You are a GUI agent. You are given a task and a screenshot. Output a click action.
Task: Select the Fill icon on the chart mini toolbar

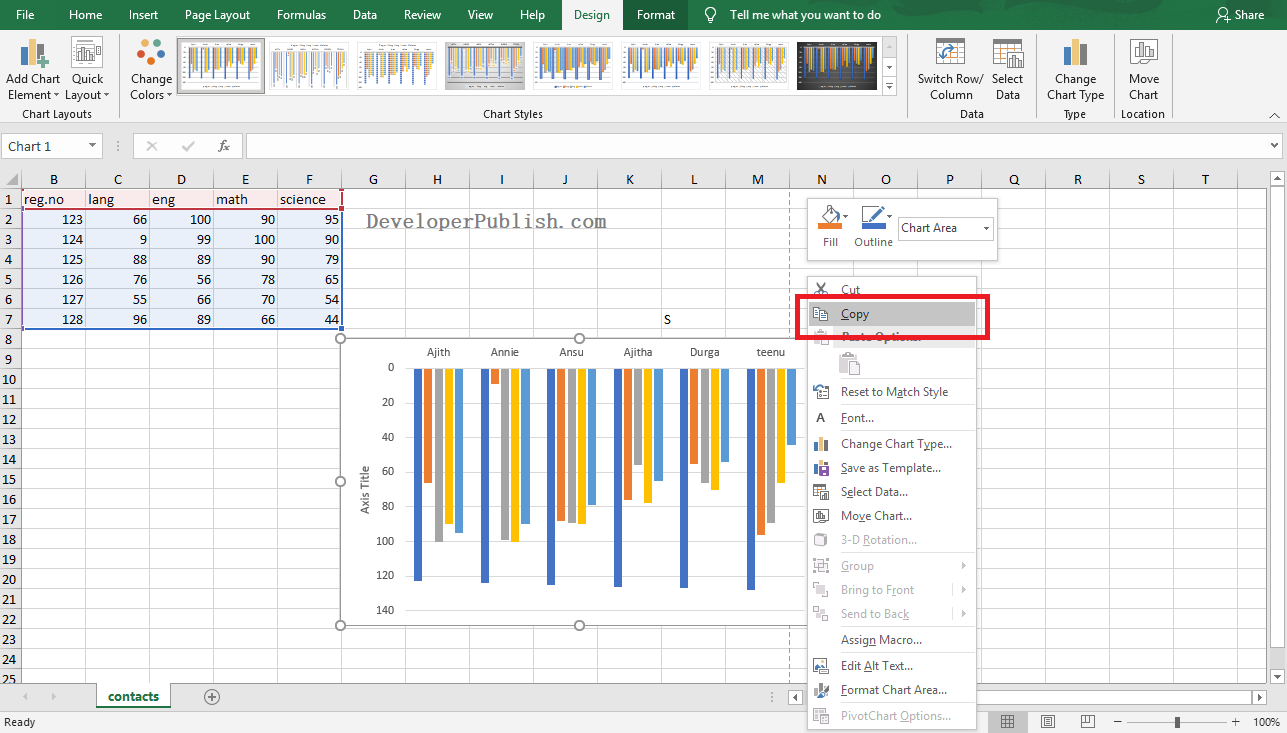point(831,219)
